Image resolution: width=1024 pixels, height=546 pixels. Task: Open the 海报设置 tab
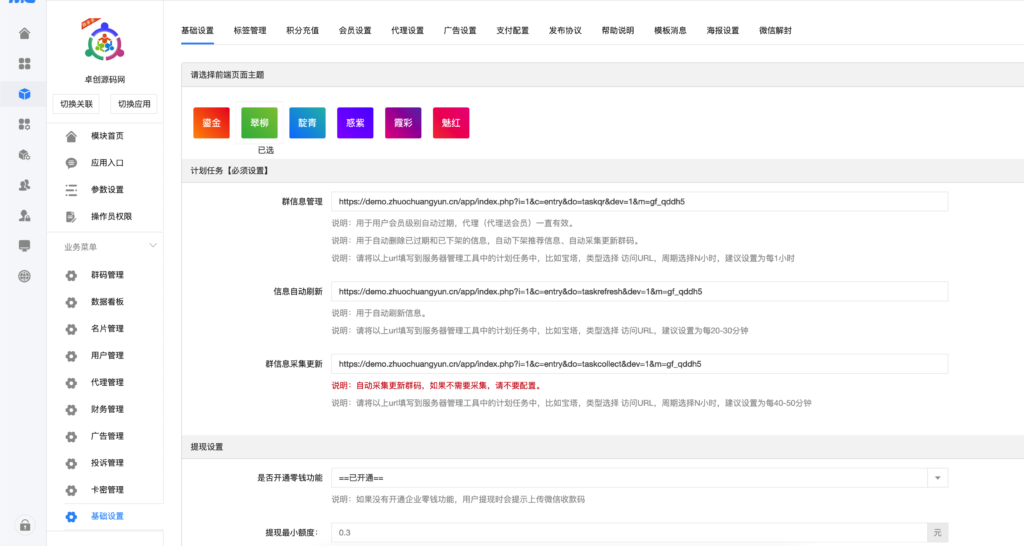click(723, 31)
